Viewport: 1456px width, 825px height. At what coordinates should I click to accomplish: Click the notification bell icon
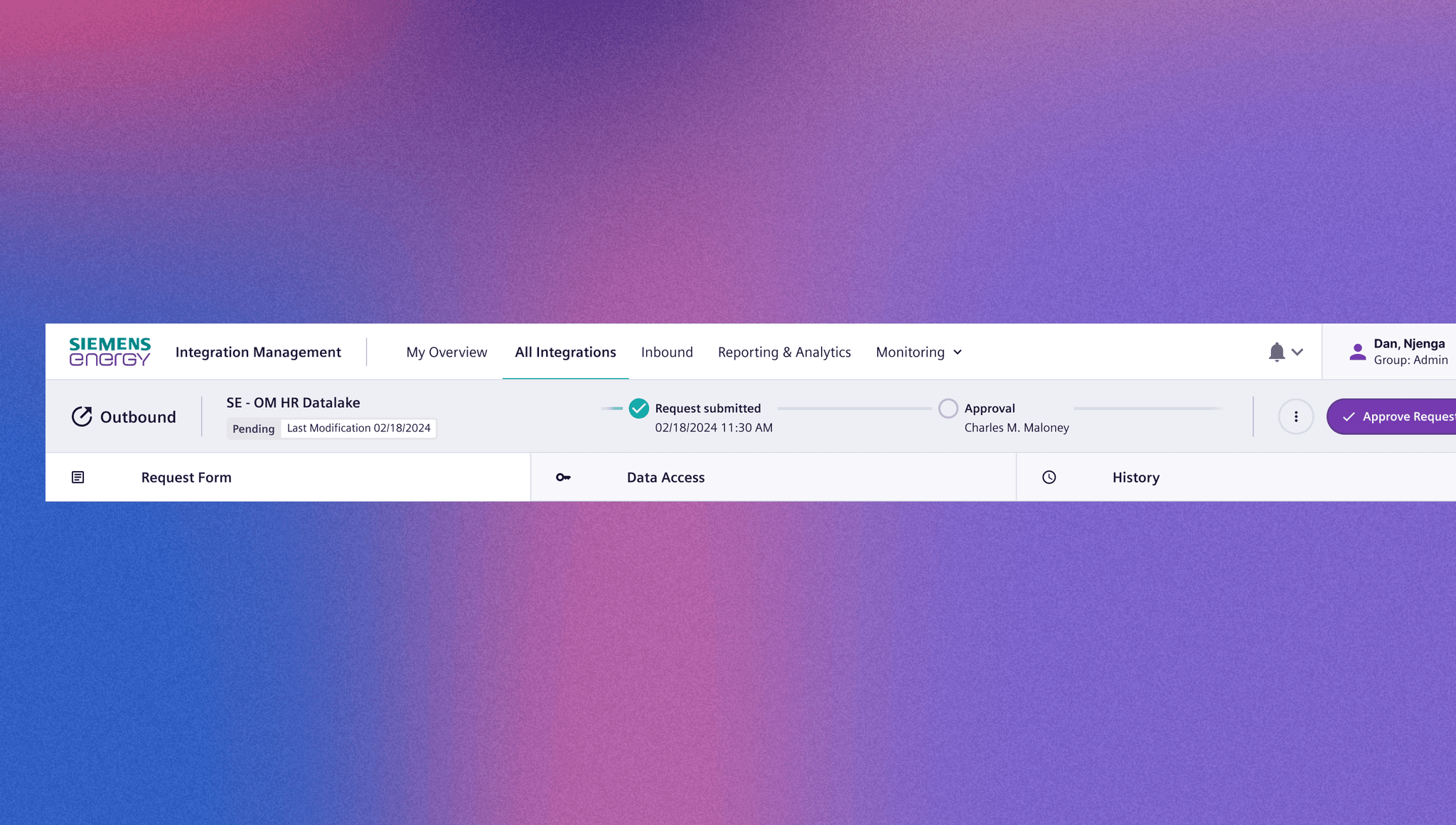pyautogui.click(x=1276, y=352)
